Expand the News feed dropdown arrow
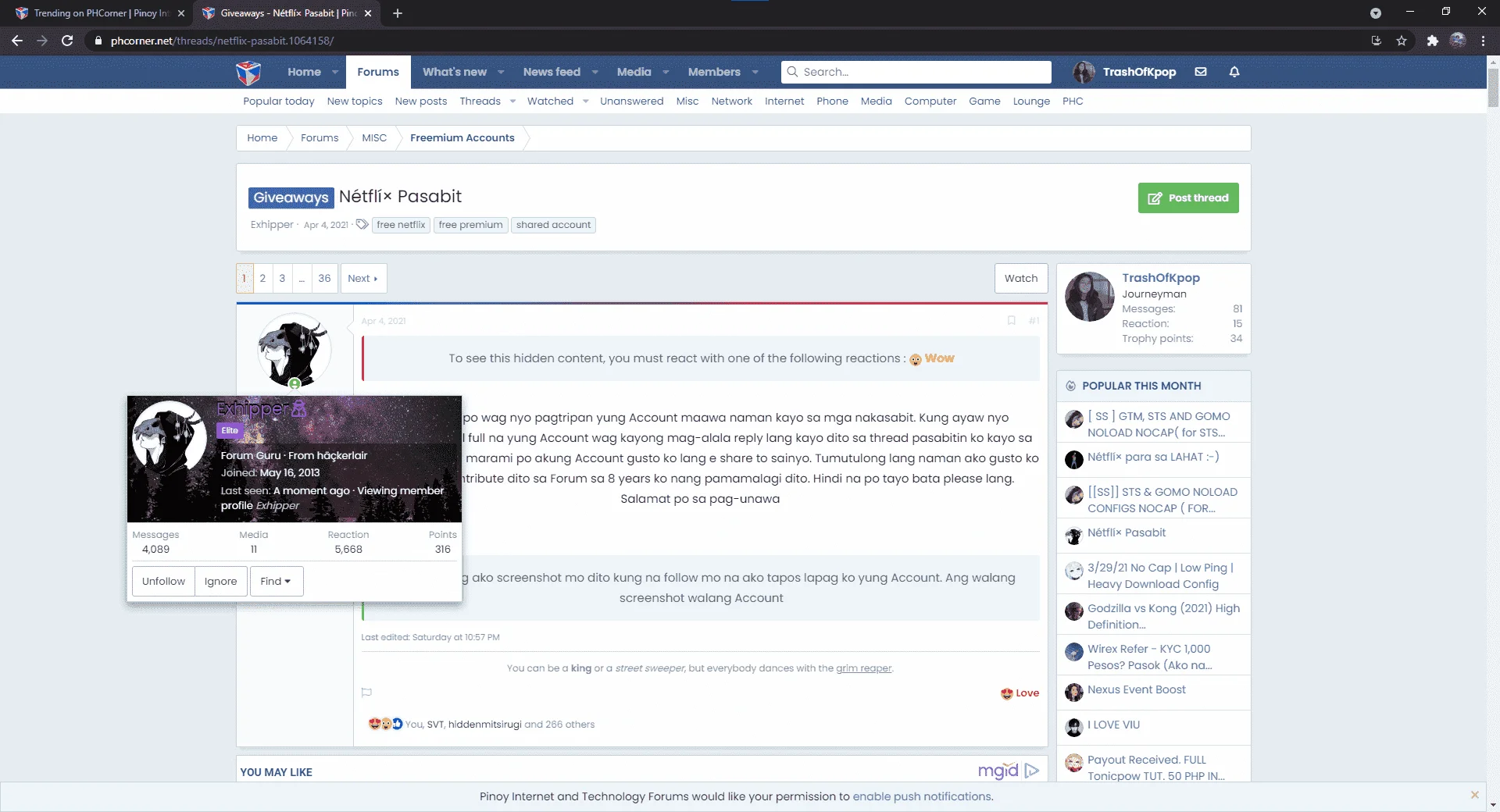 pyautogui.click(x=595, y=72)
